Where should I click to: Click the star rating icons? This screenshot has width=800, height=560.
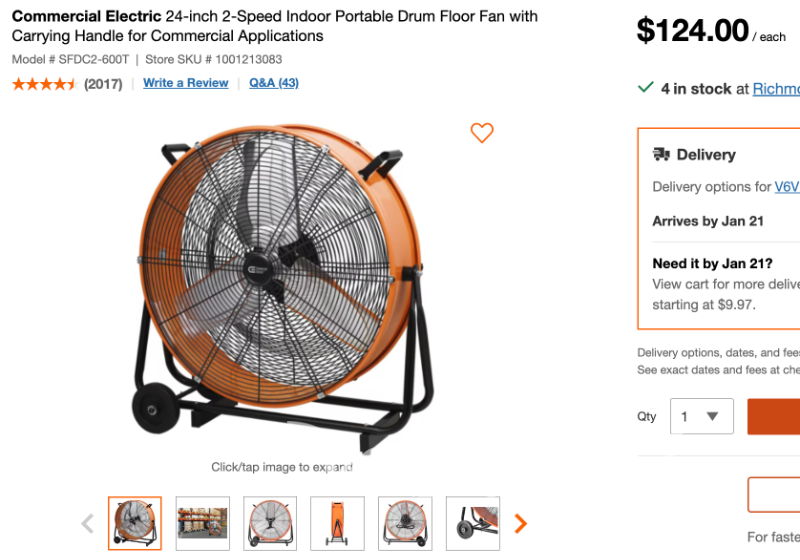click(44, 84)
